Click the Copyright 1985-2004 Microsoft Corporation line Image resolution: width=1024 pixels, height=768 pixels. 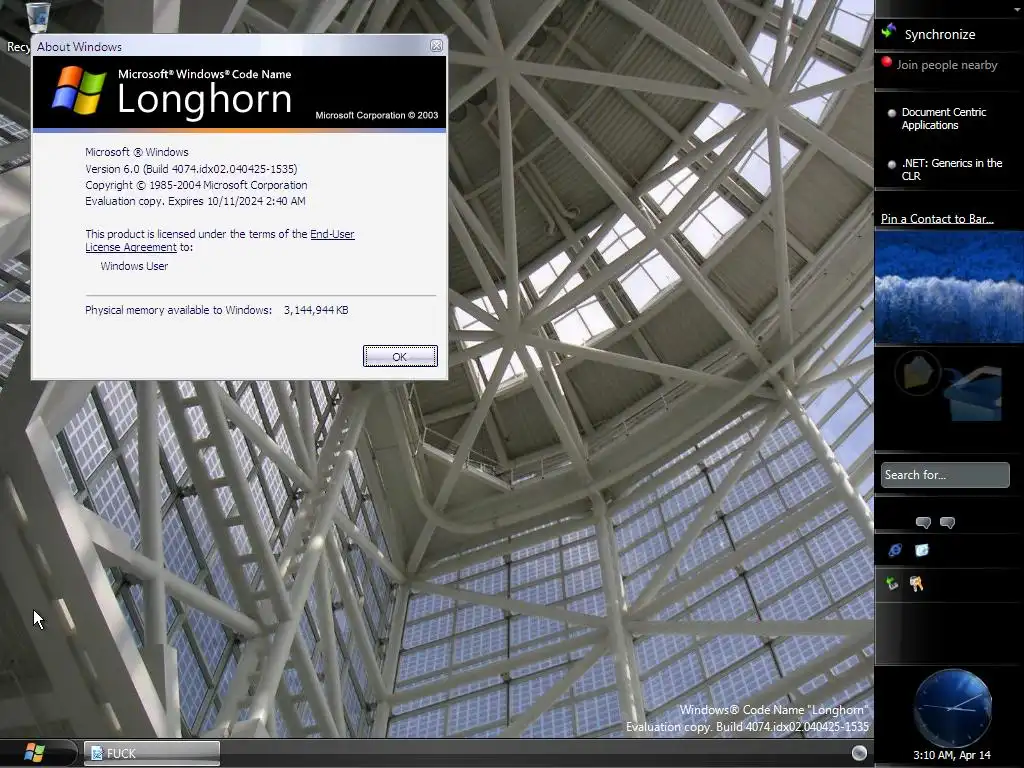tap(196, 185)
